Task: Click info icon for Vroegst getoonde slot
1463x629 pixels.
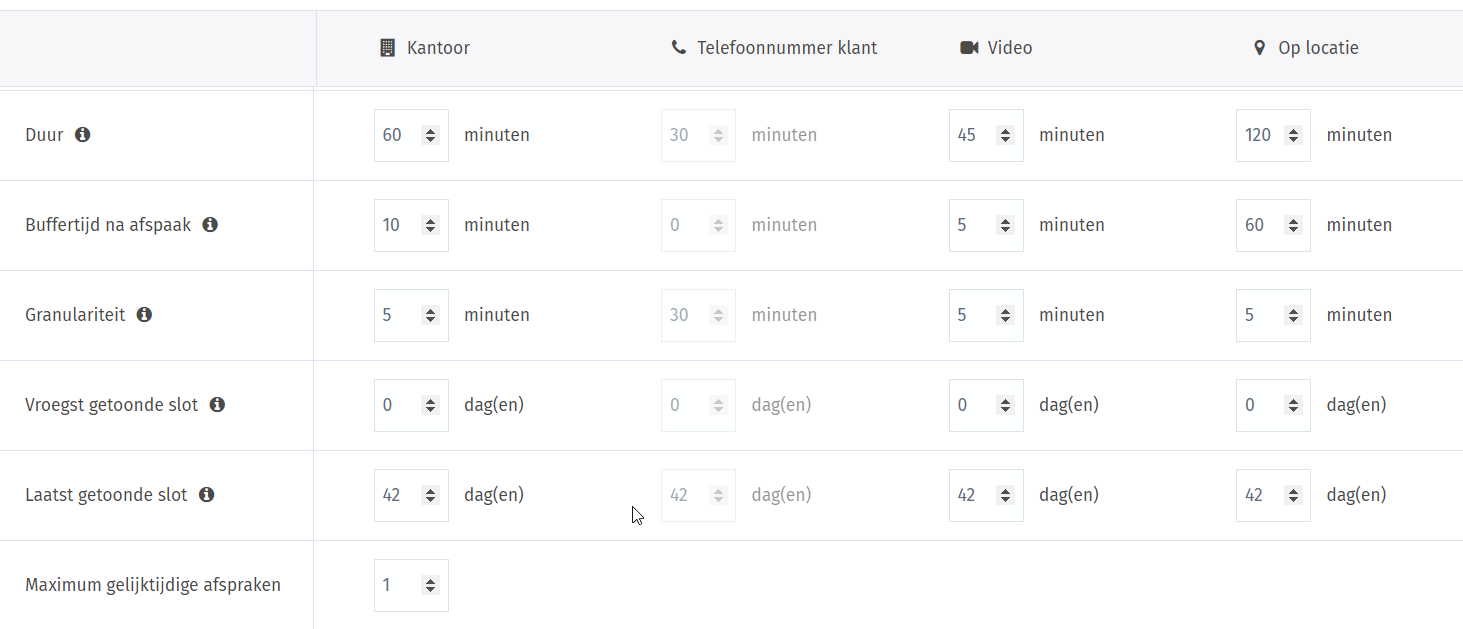Action: (217, 404)
